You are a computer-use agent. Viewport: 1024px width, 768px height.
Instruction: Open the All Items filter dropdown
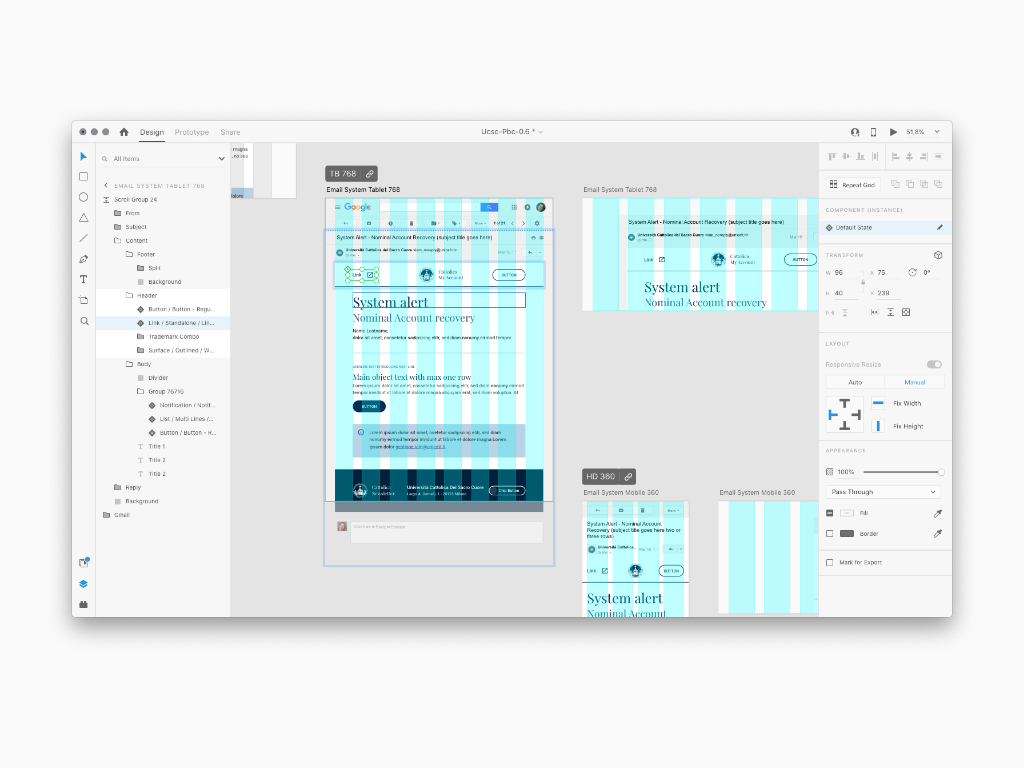coord(221,159)
